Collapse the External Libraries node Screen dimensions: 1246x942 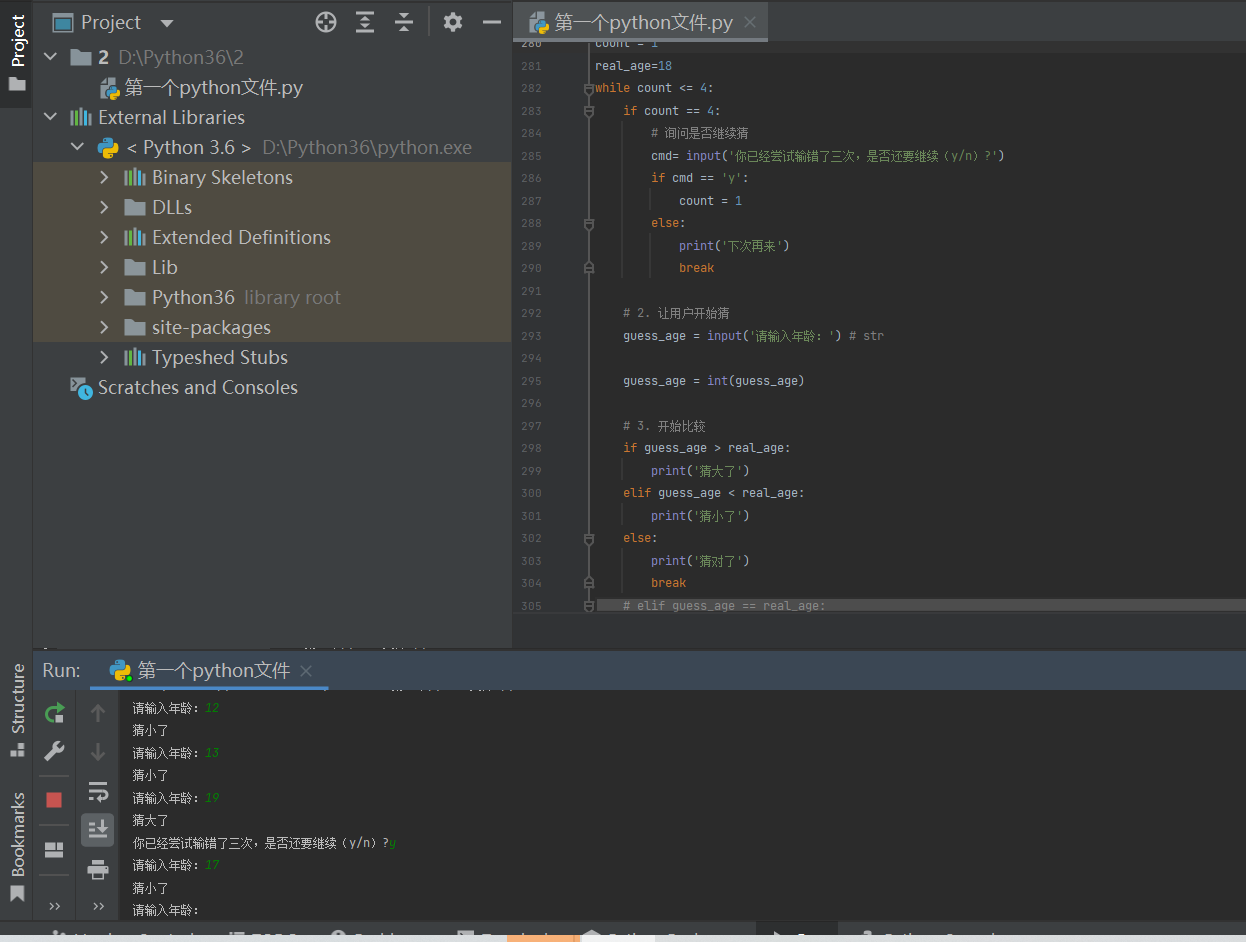(50, 117)
